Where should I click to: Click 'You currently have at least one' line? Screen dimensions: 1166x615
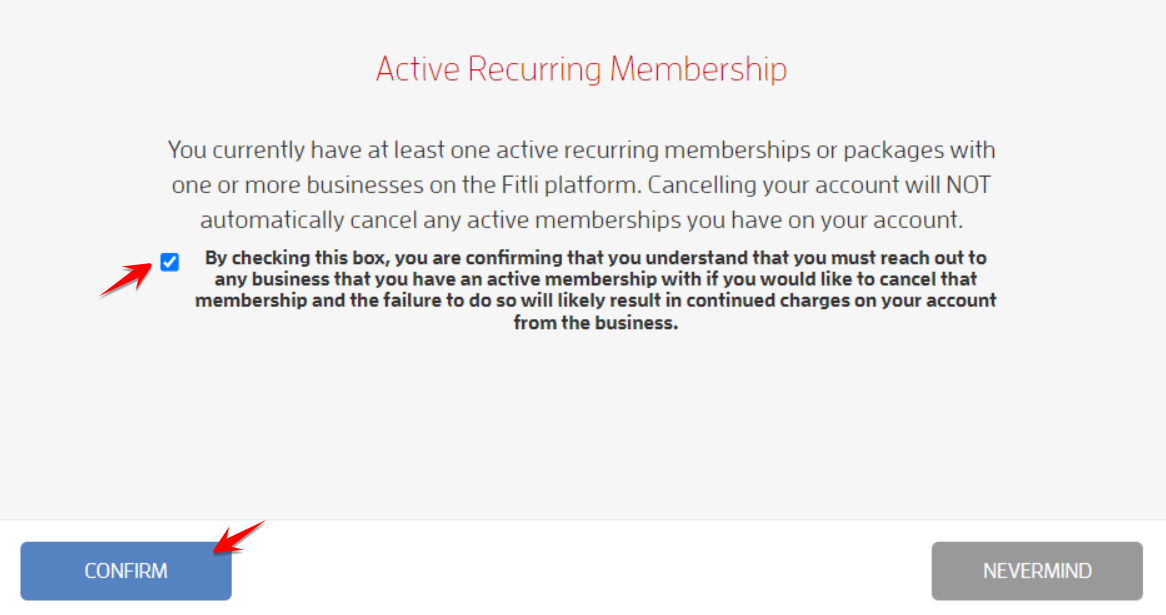(582, 150)
